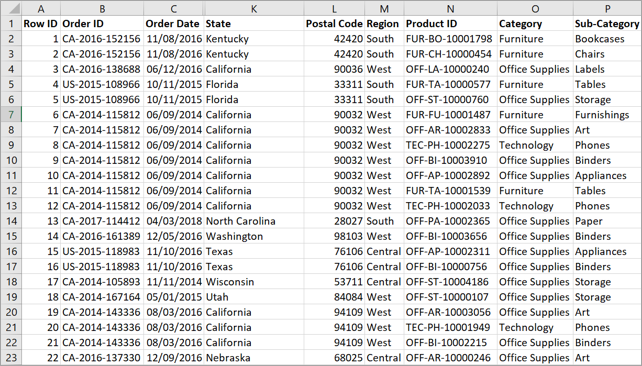Select order CA-2016-137330 cell
Viewport: 642px width, 366px height.
102,357
